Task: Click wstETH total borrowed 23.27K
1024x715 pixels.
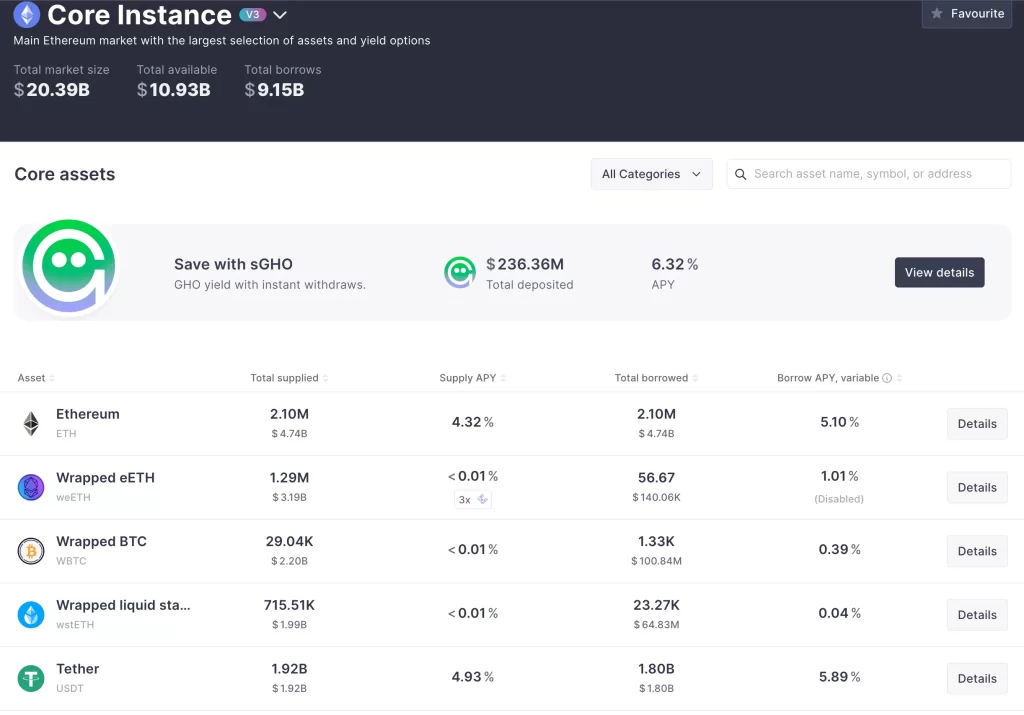Action: (656, 605)
